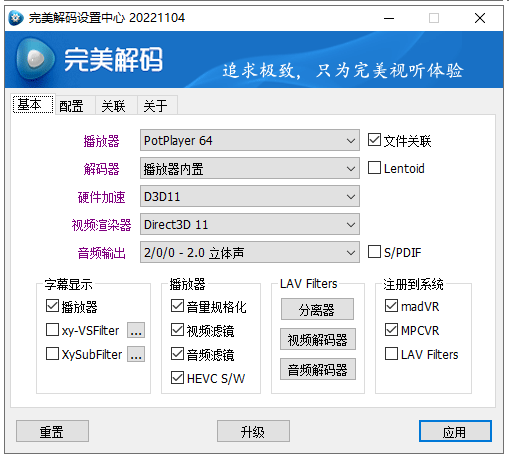Click the app gear icon in title bar
The height and width of the screenshot is (459, 509).
click(16, 18)
